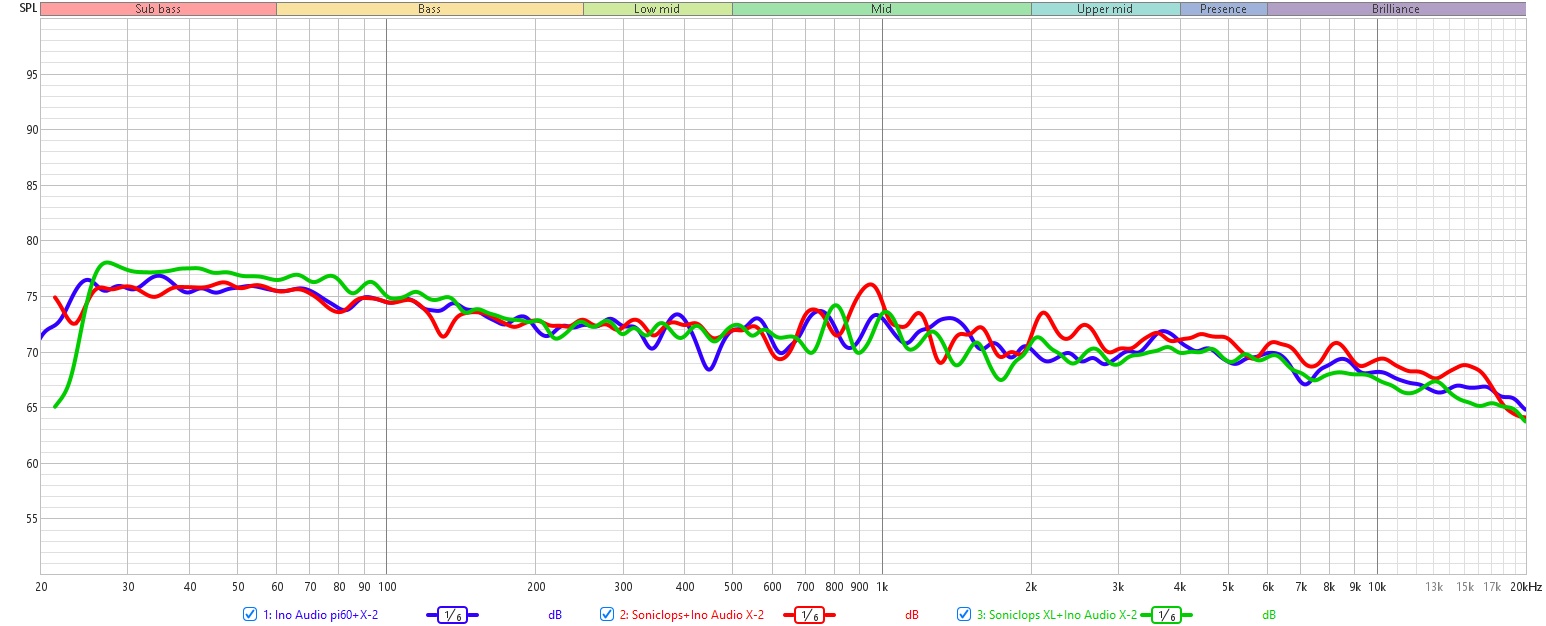Viewport: 1546px width, 626px height.
Task: Uncheck the Ino Audio pi60+X-2 trace checkbox
Action: pos(250,615)
